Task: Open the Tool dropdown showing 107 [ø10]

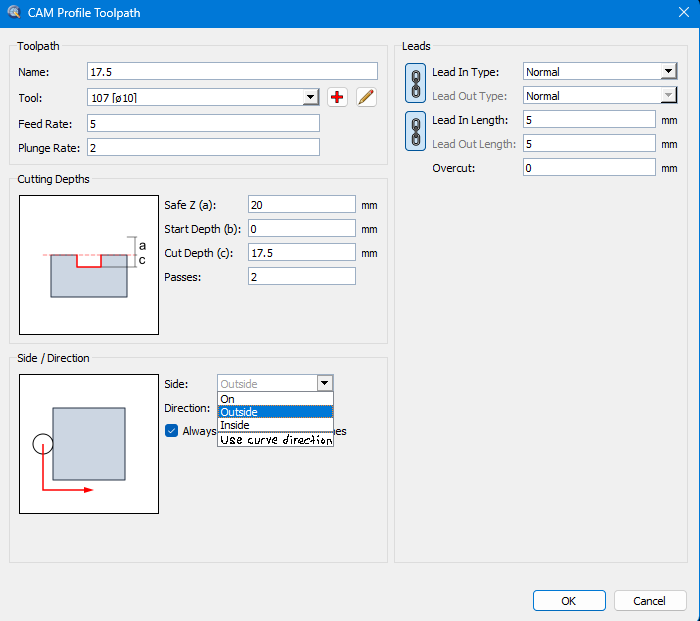Action: tap(310, 97)
